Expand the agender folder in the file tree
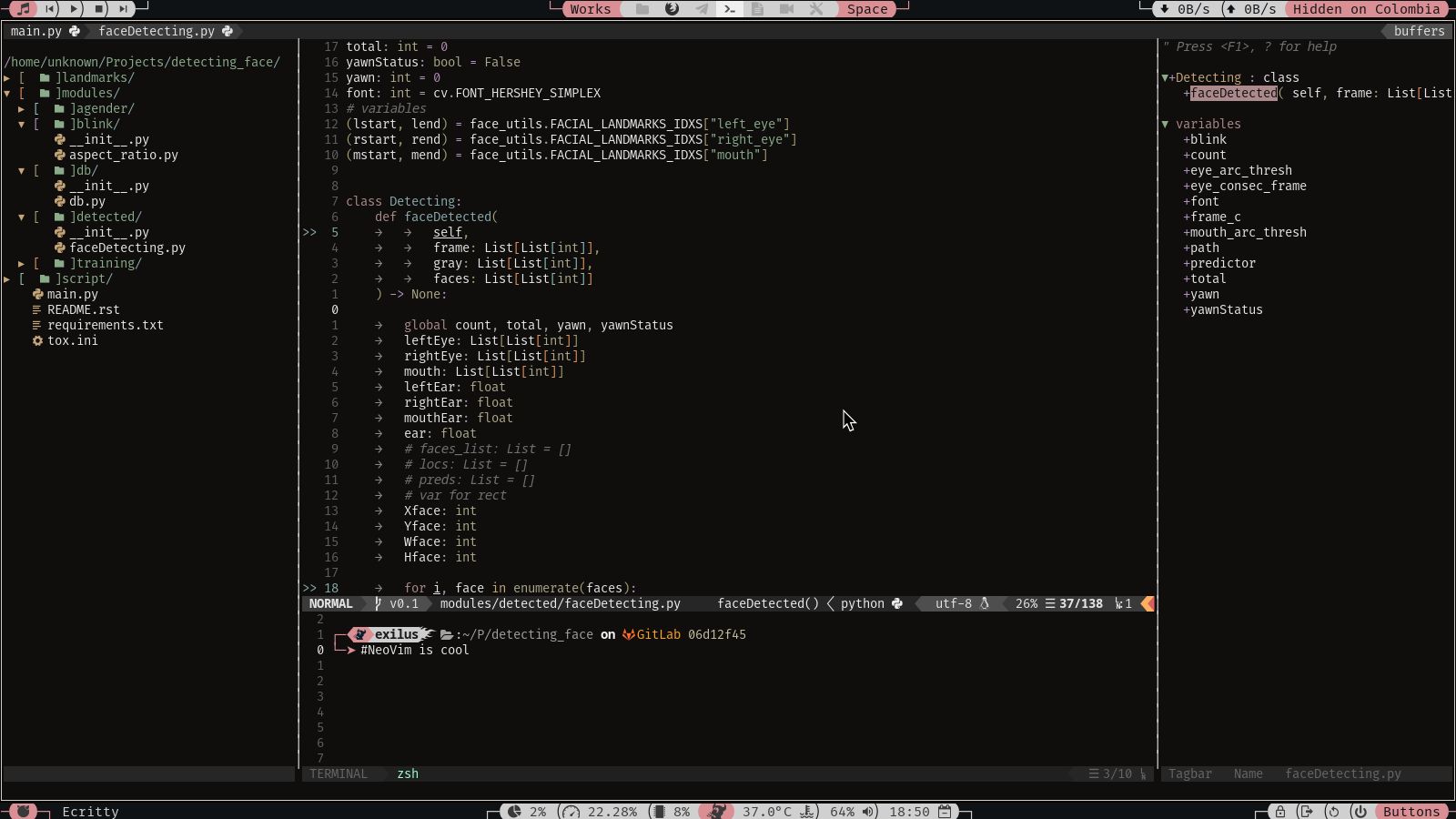1456x819 pixels. click(x=22, y=108)
